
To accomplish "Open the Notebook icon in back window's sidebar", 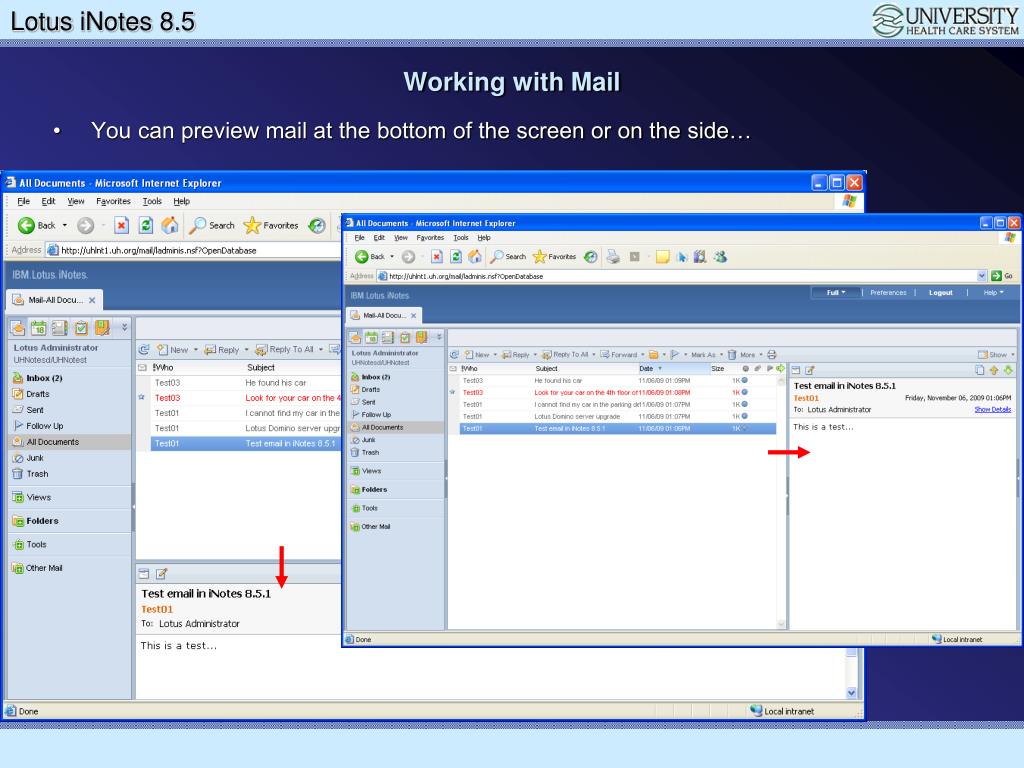I will pyautogui.click(x=102, y=328).
